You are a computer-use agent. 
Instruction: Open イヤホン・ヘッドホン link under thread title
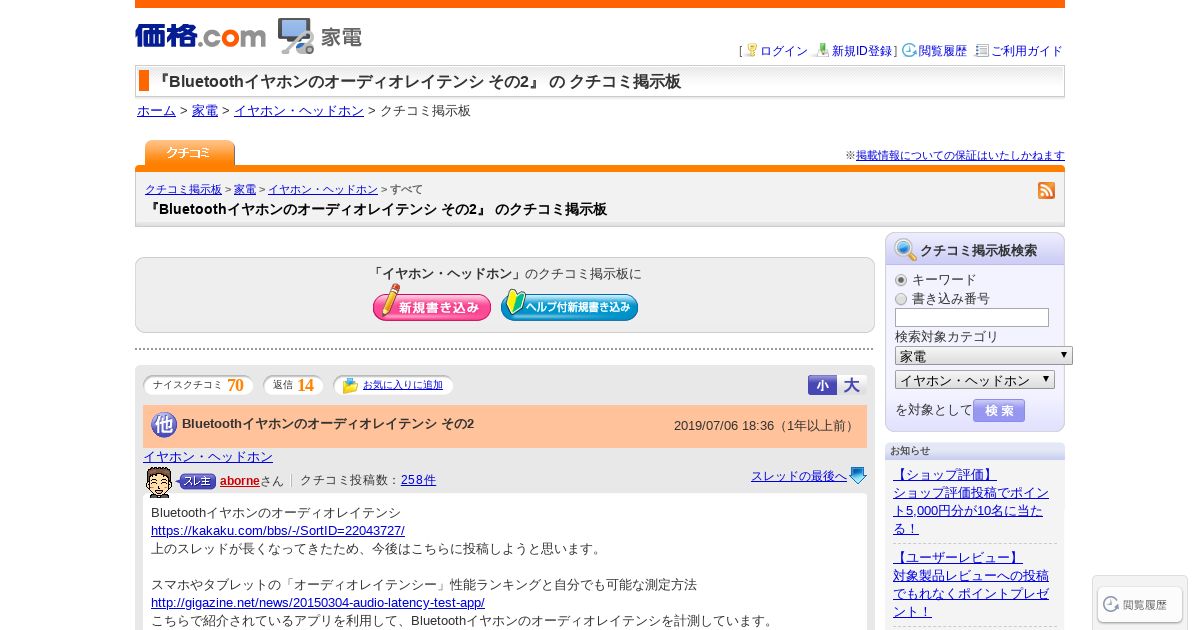[x=208, y=456]
